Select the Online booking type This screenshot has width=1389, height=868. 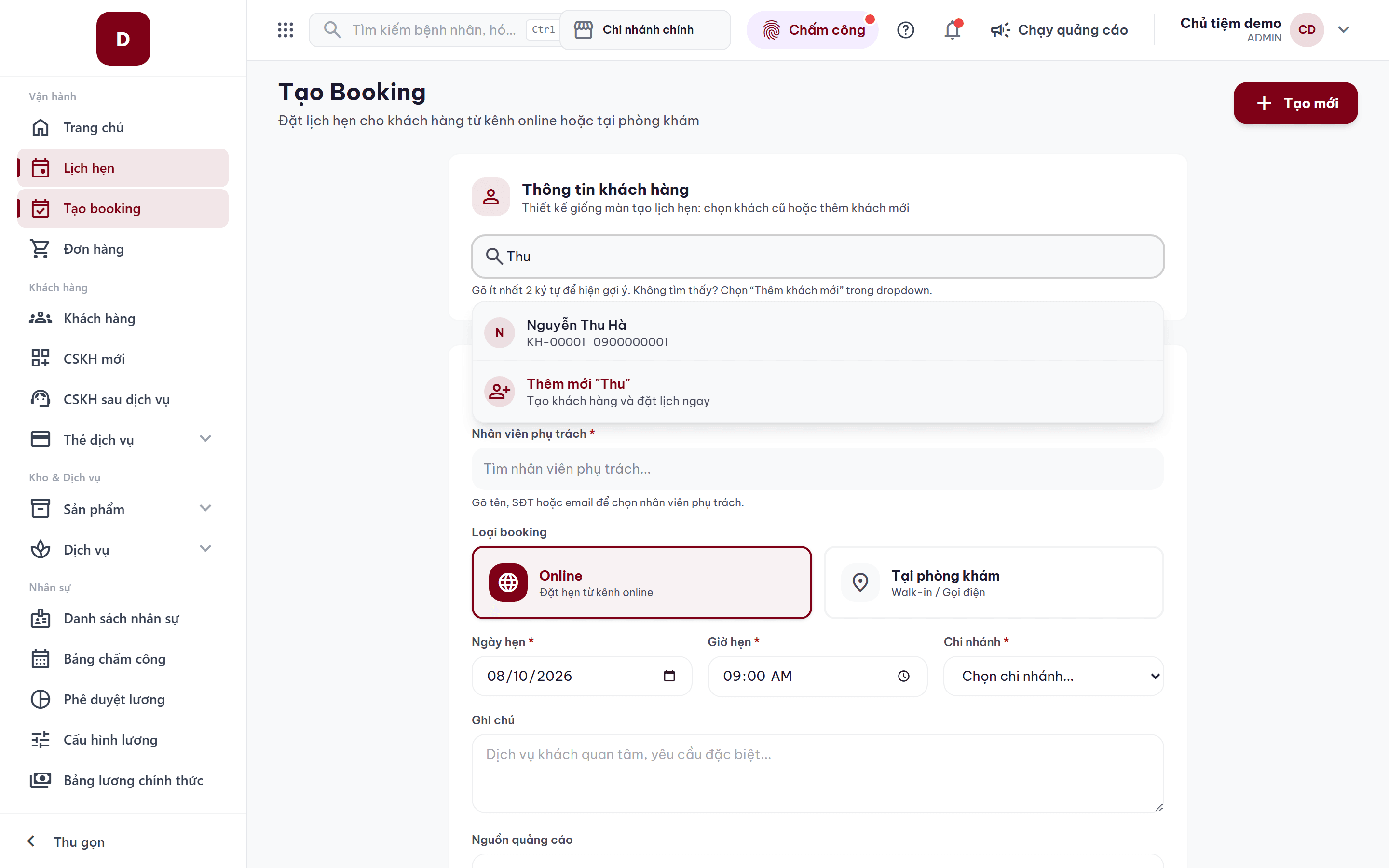[642, 583]
